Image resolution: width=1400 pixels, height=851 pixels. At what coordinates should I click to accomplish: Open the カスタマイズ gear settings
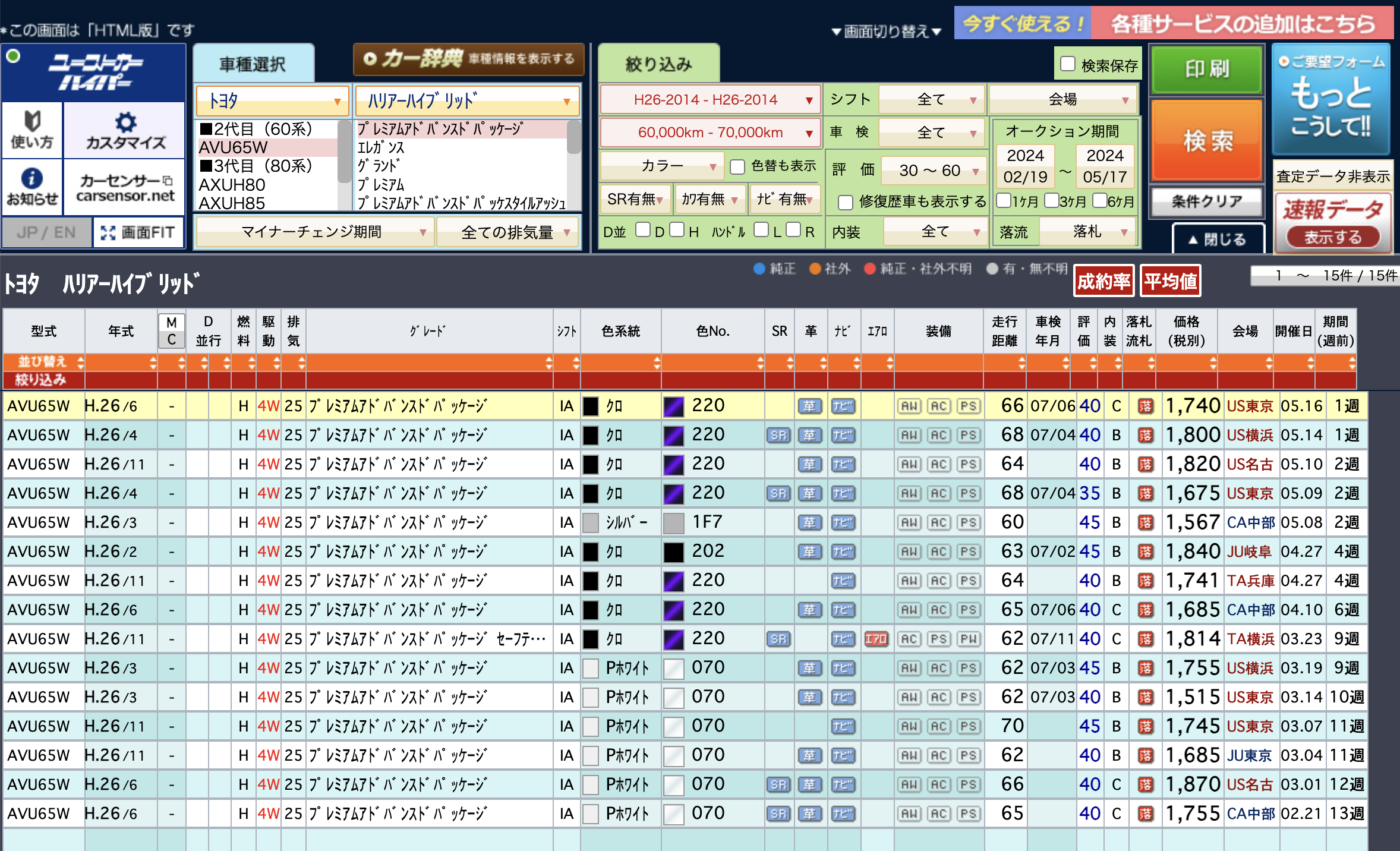125,130
